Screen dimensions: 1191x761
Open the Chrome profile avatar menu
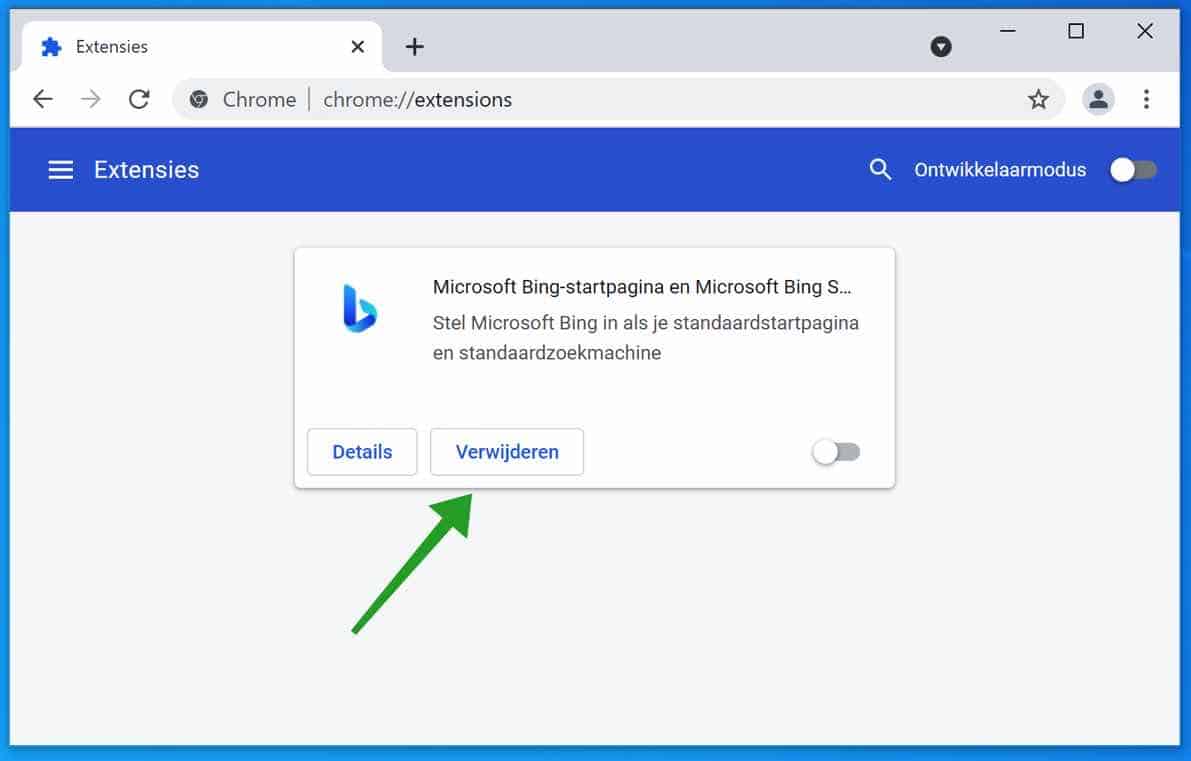point(1098,99)
